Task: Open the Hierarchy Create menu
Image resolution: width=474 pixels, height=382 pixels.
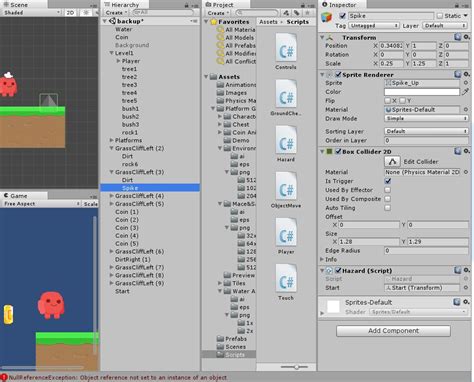Action: [x=116, y=13]
